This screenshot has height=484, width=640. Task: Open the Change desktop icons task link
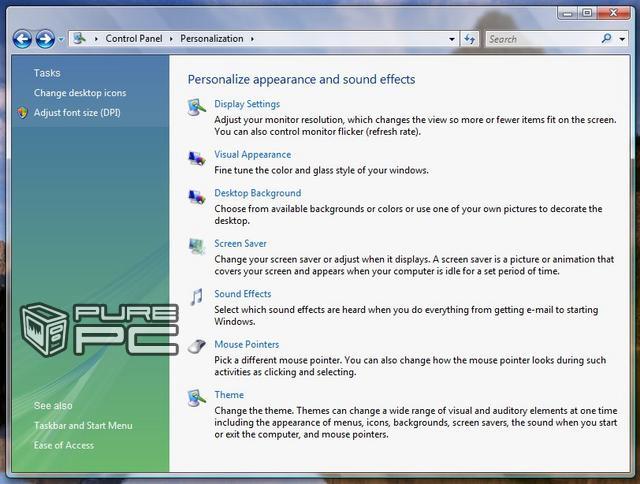80,93
